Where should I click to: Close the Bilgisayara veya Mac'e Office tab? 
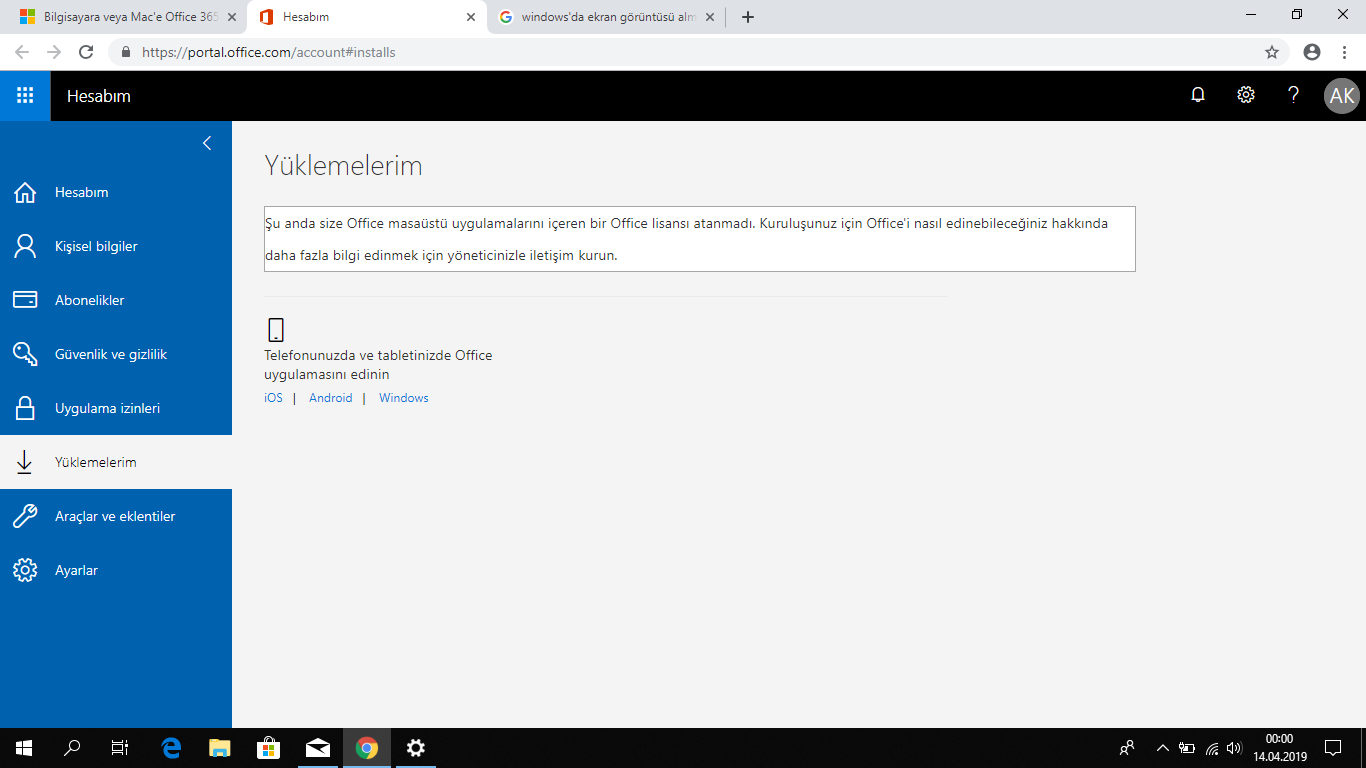[232, 17]
